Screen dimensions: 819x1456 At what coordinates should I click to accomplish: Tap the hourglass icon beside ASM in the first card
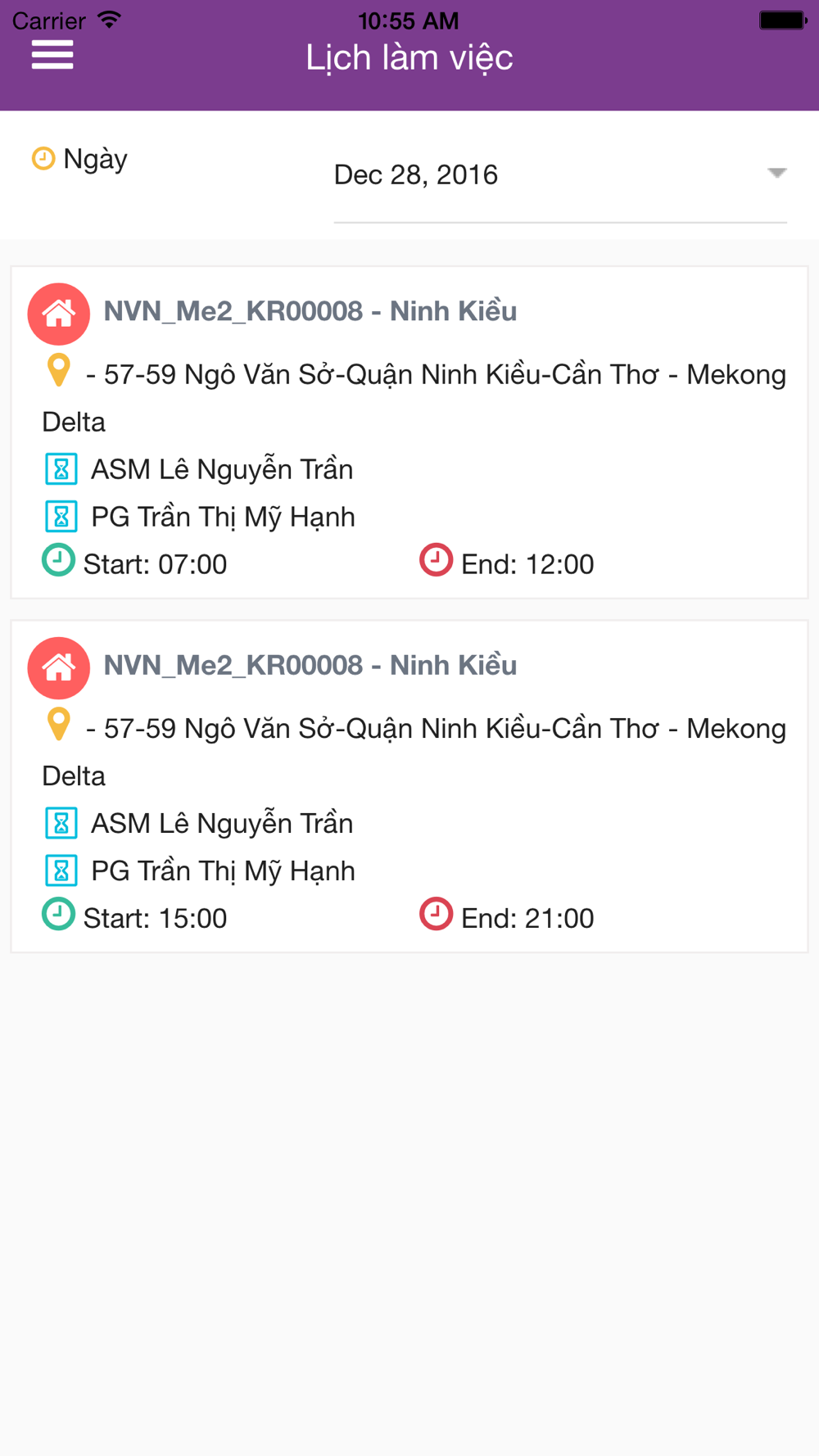[61, 469]
